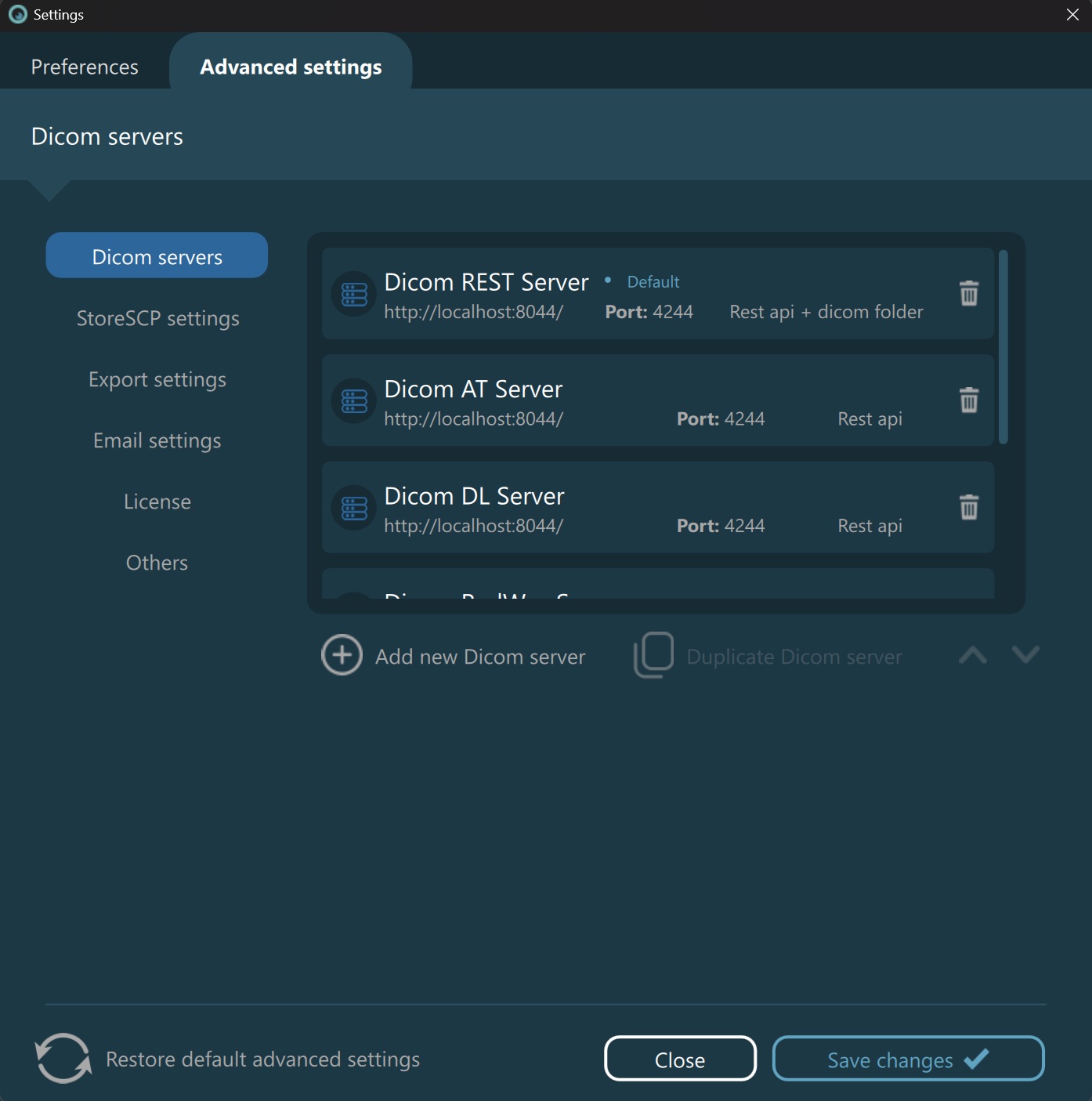The width and height of the screenshot is (1092, 1101).
Task: Click the restore defaults circular arrows icon
Action: [x=63, y=1058]
